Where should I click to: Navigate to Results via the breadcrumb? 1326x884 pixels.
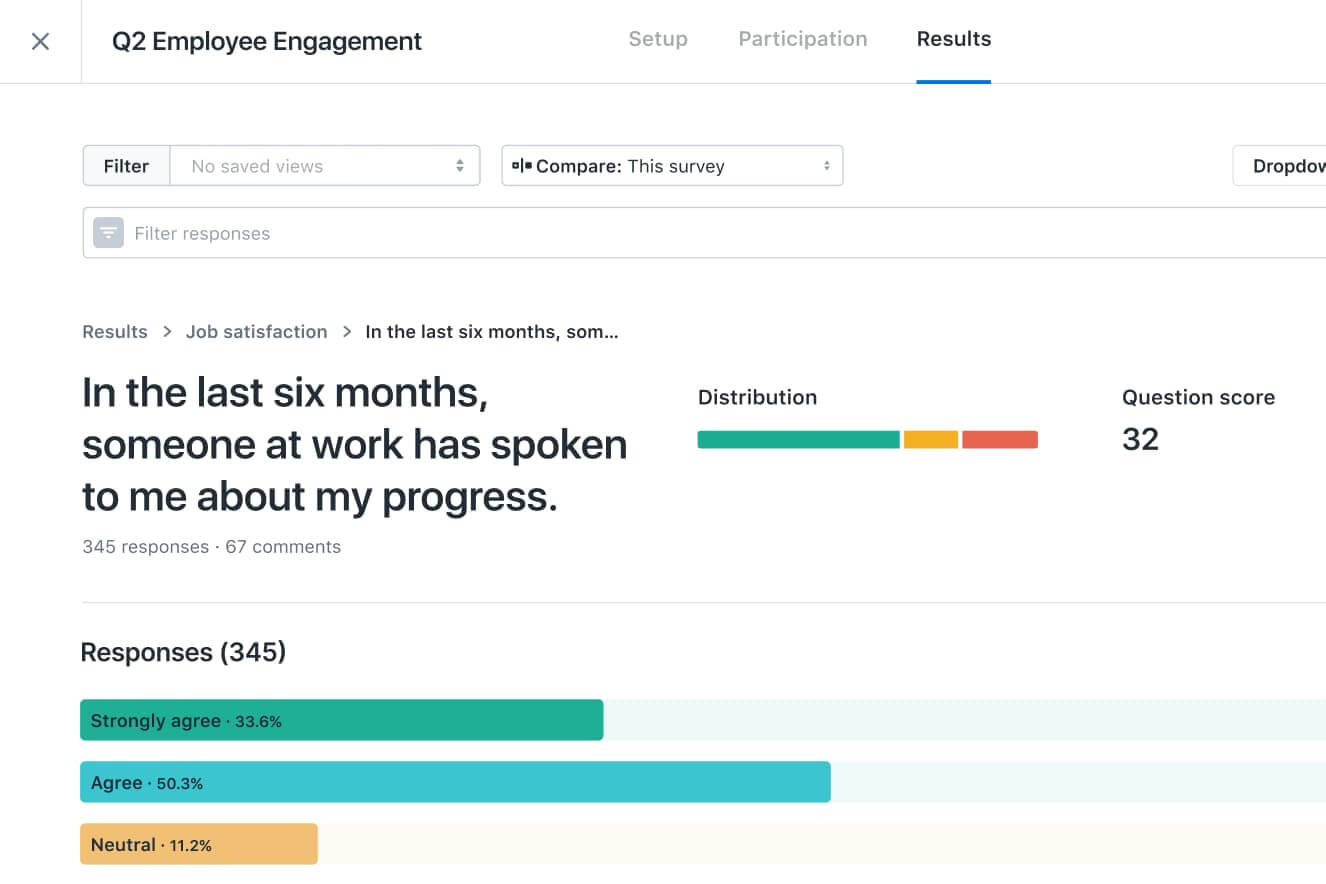pyautogui.click(x=114, y=331)
